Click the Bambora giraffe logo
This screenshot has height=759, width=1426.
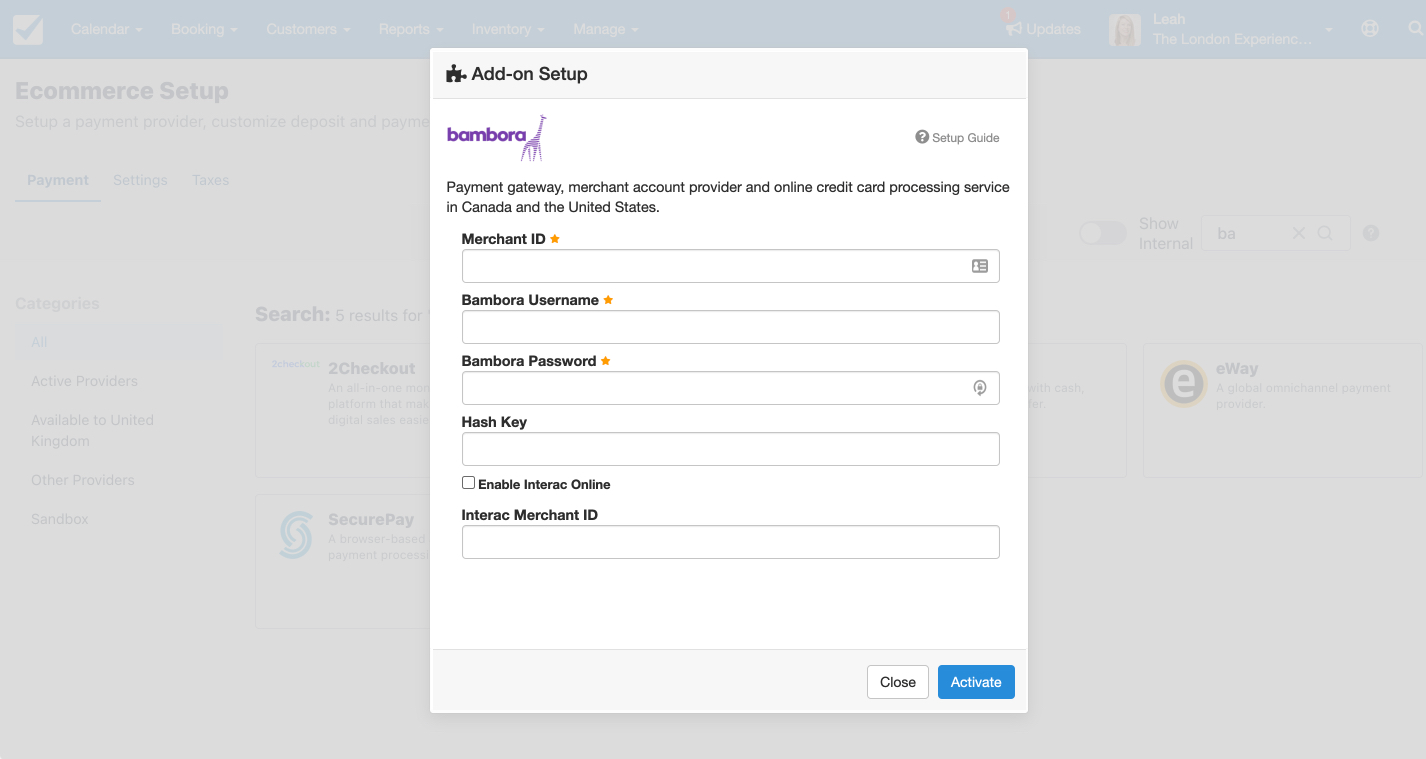(x=497, y=138)
